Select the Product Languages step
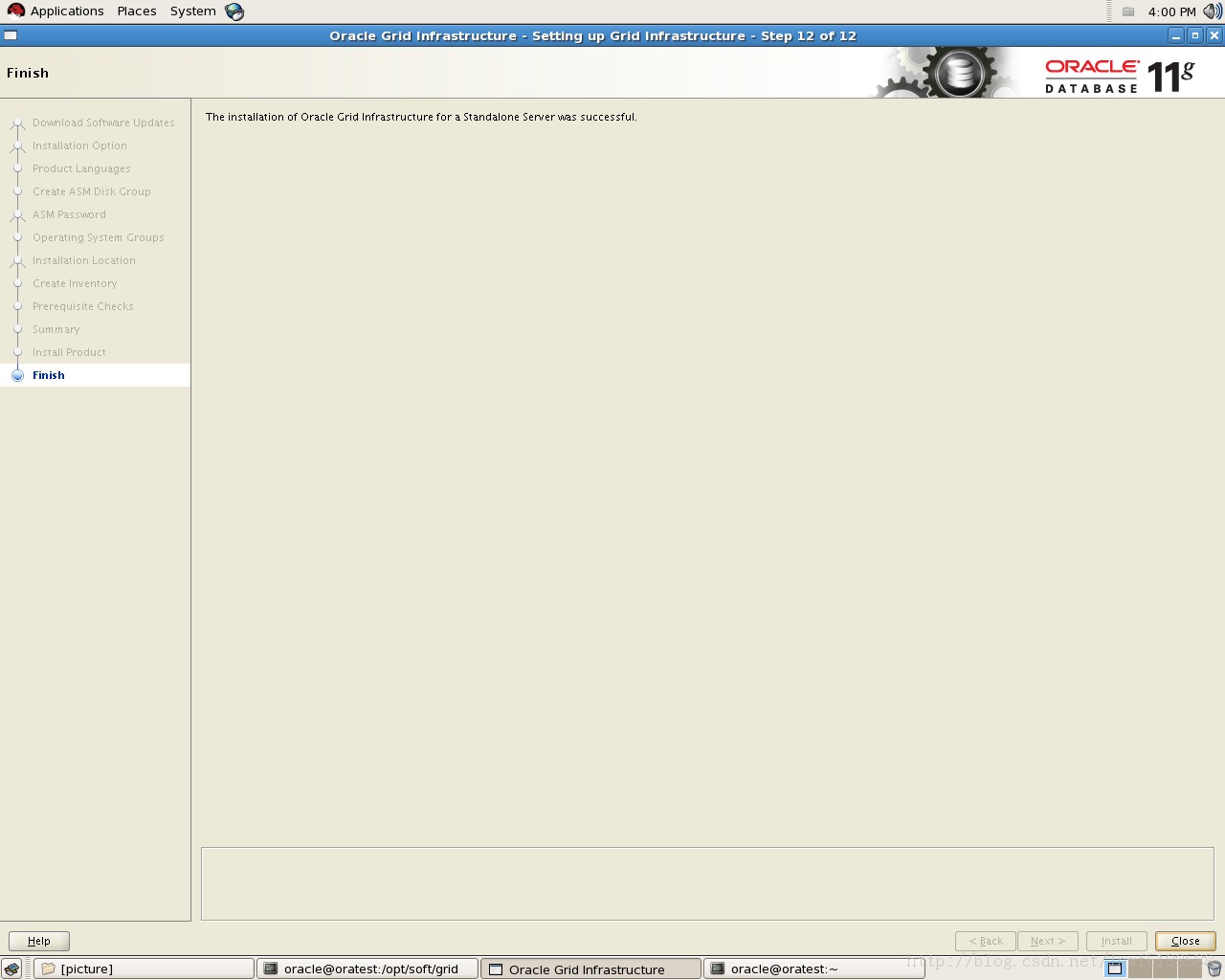This screenshot has width=1225, height=980. (81, 168)
